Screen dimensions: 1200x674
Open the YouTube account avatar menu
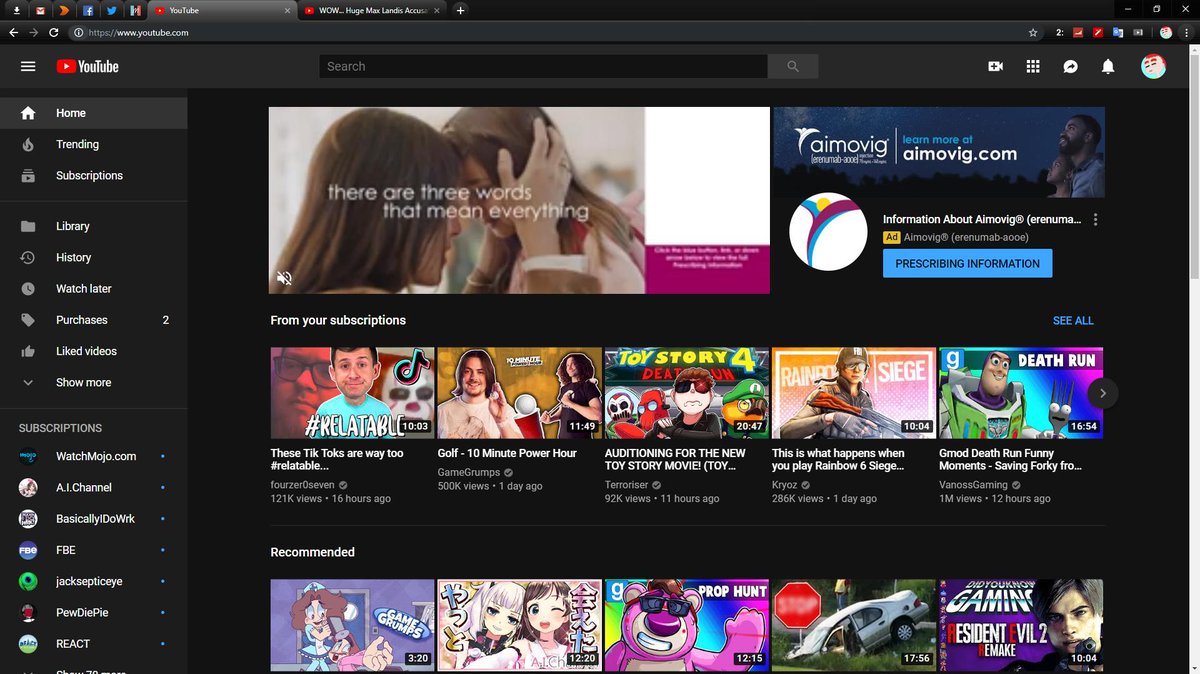1153,66
